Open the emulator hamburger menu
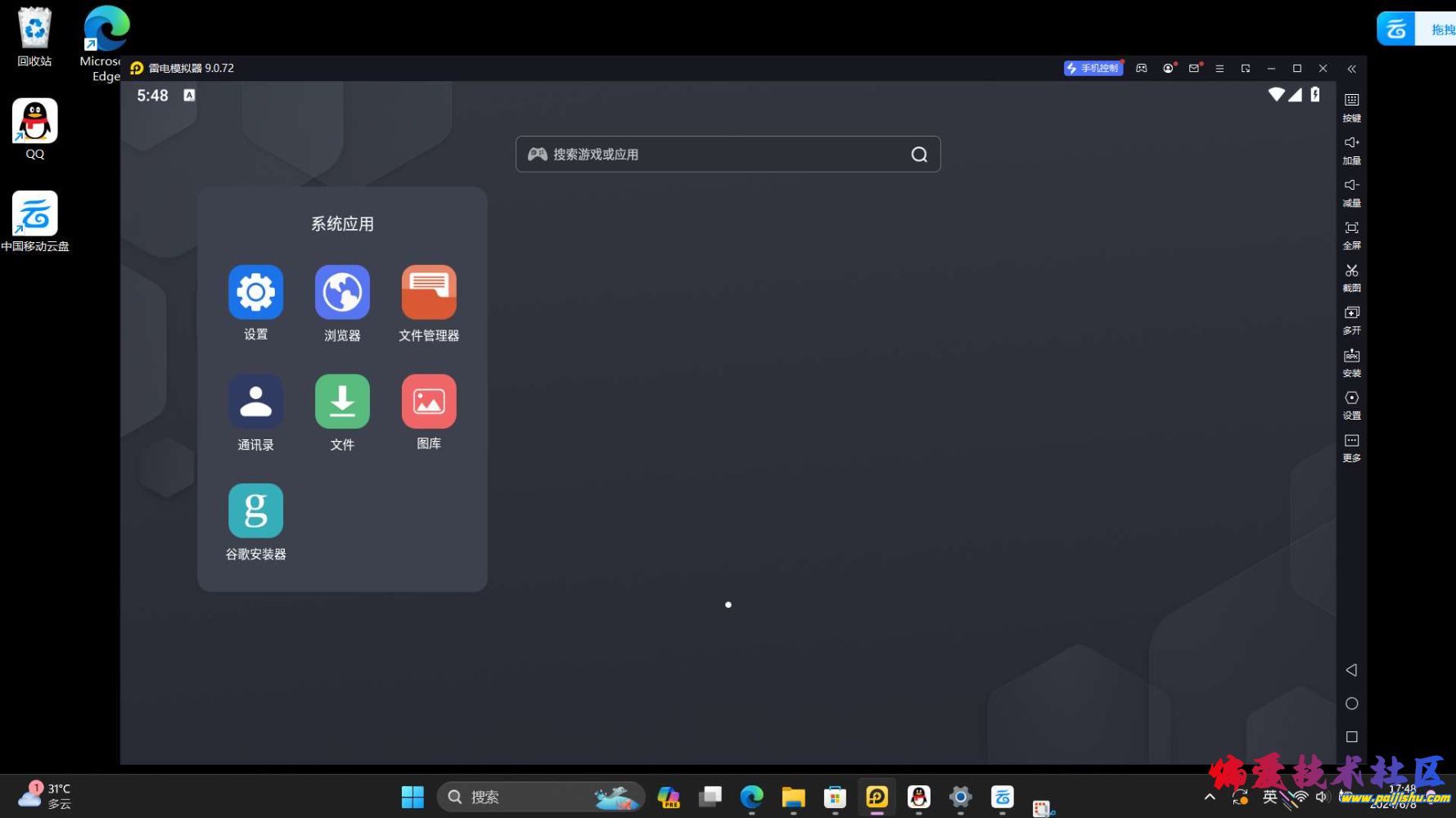 pos(1219,69)
